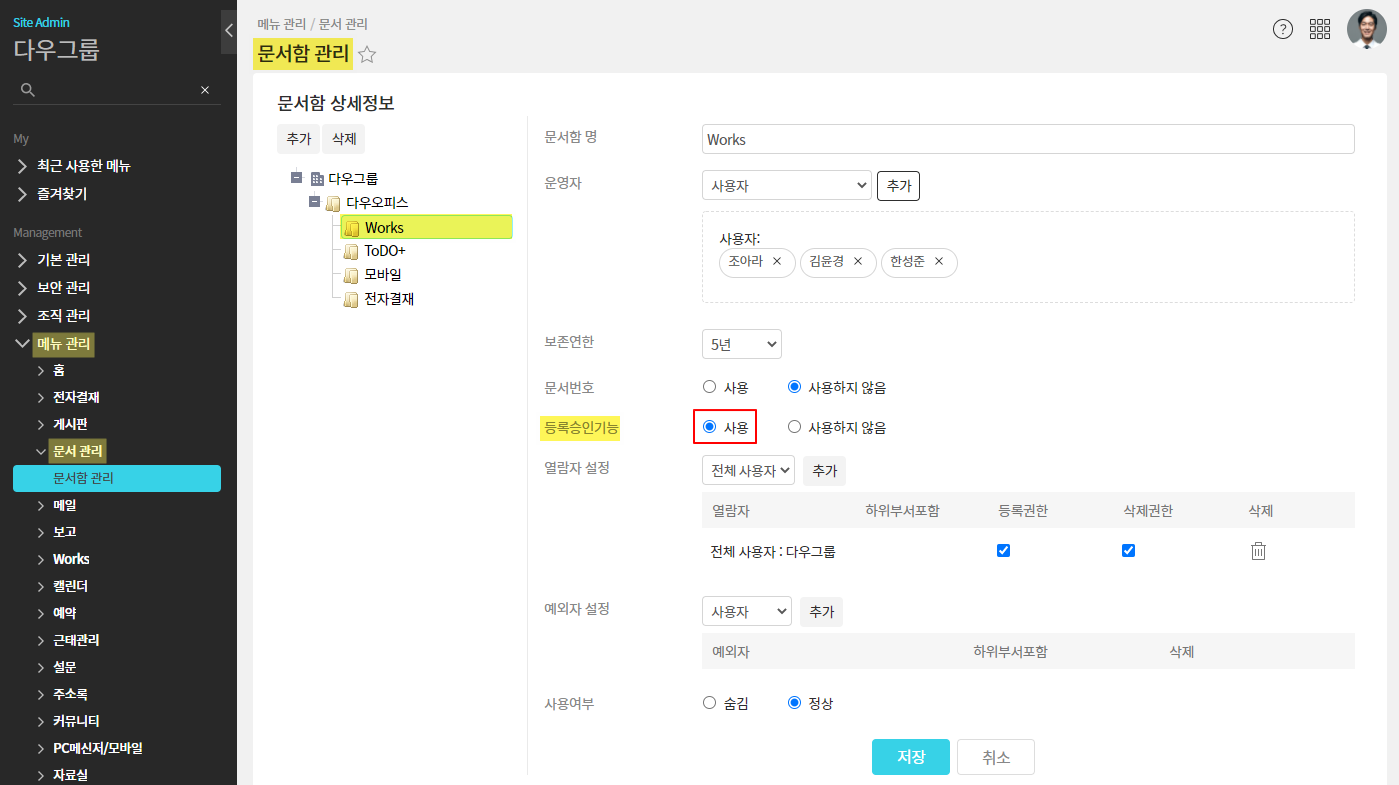Click the 저장 button
Screen dimensions: 1399x785
(910, 757)
